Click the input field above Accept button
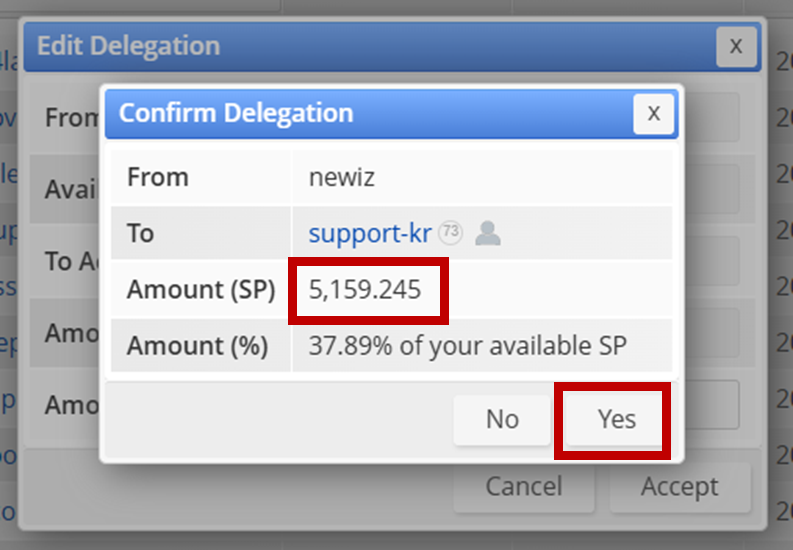 712,405
